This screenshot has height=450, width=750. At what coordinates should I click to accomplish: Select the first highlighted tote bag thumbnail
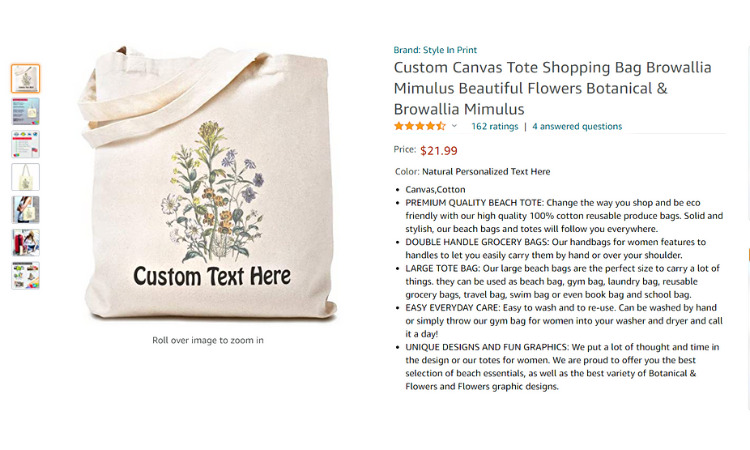point(26,78)
